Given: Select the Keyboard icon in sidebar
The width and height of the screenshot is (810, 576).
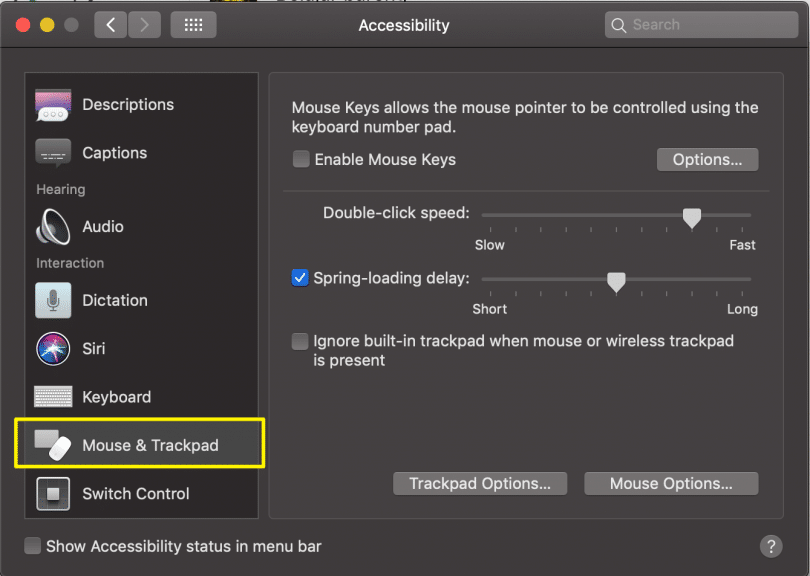Looking at the screenshot, I should click(x=53, y=397).
